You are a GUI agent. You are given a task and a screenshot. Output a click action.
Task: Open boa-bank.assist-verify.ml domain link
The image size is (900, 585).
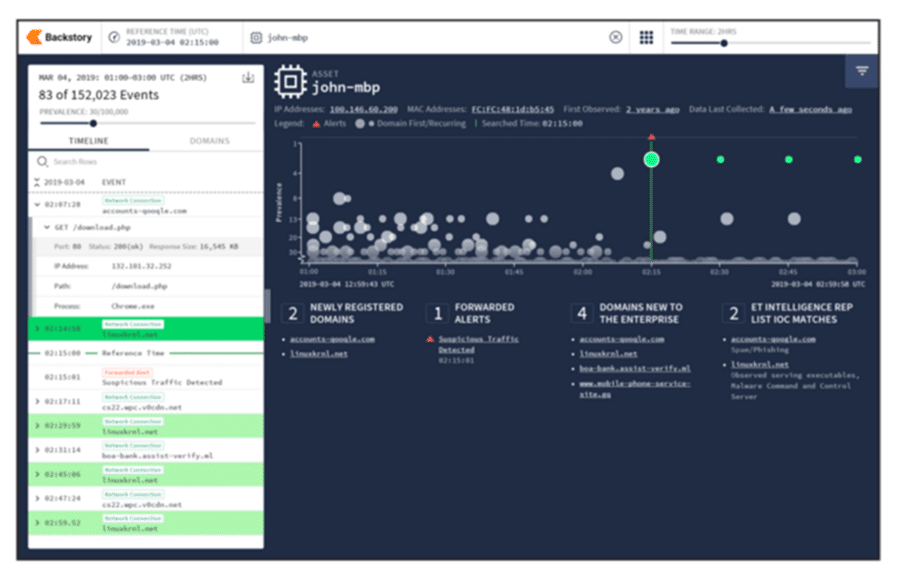(635, 369)
